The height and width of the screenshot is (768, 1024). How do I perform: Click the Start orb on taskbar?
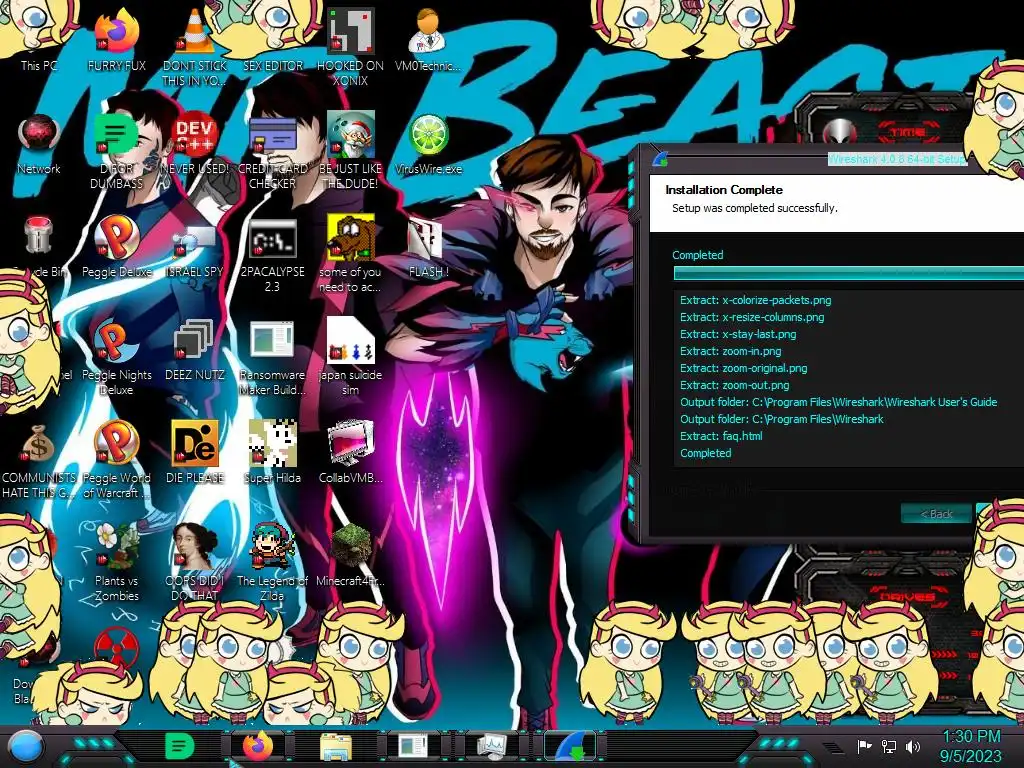(26, 747)
